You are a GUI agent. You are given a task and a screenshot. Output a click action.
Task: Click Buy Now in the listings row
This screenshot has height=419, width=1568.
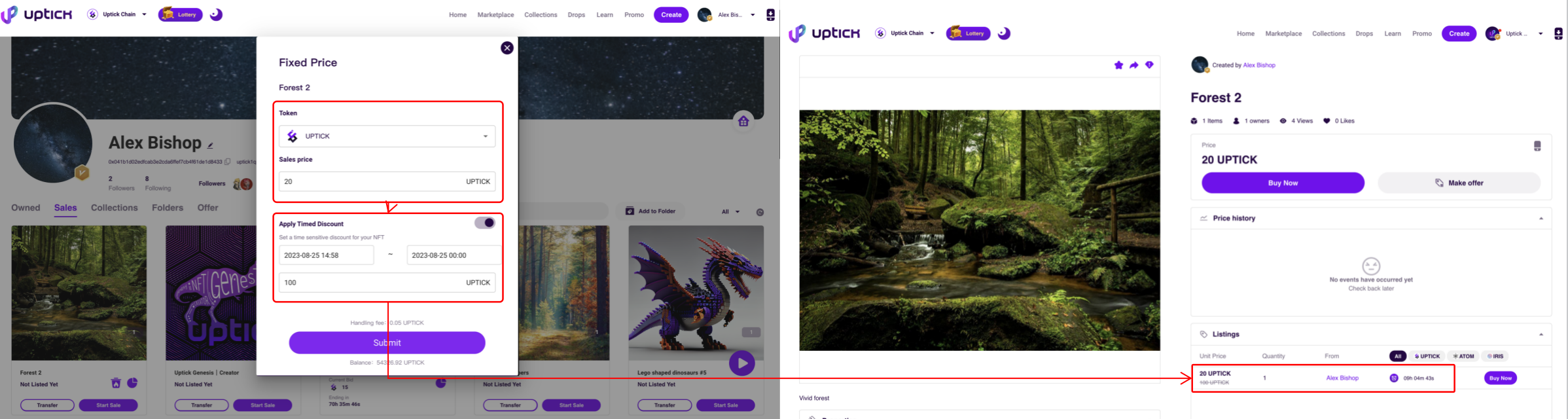point(1500,378)
